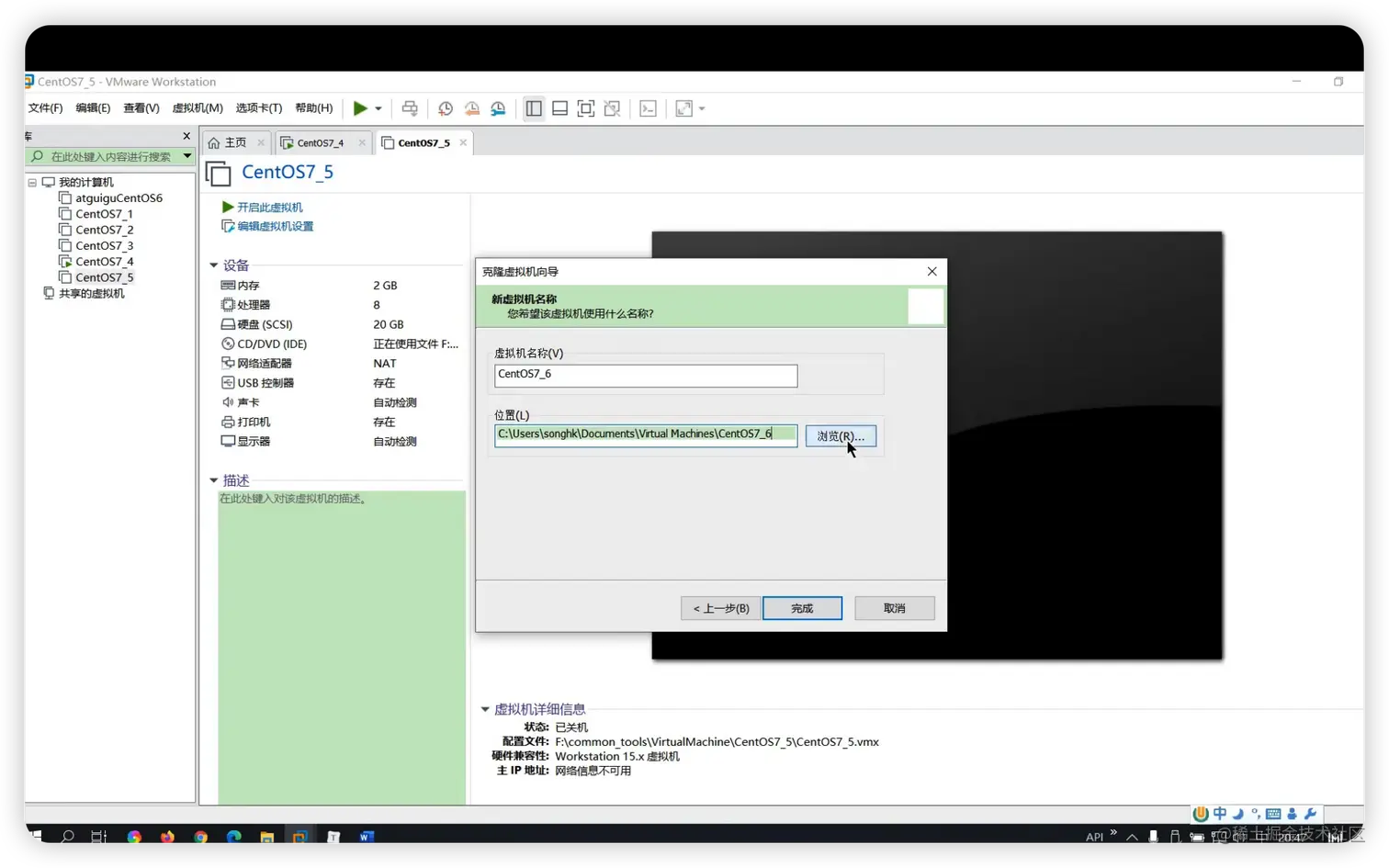The image size is (1389, 868).
Task: Click the stretch guest display icon
Action: [683, 108]
